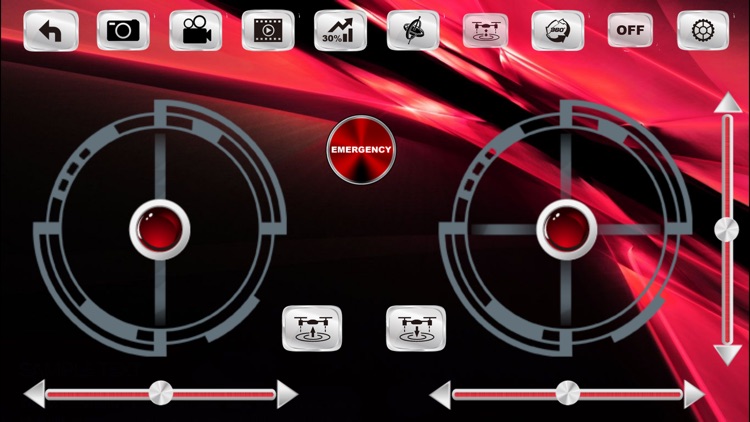Viewport: 750px width, 422px height.
Task: Hit the red EMERGENCY stop button
Action: [361, 150]
